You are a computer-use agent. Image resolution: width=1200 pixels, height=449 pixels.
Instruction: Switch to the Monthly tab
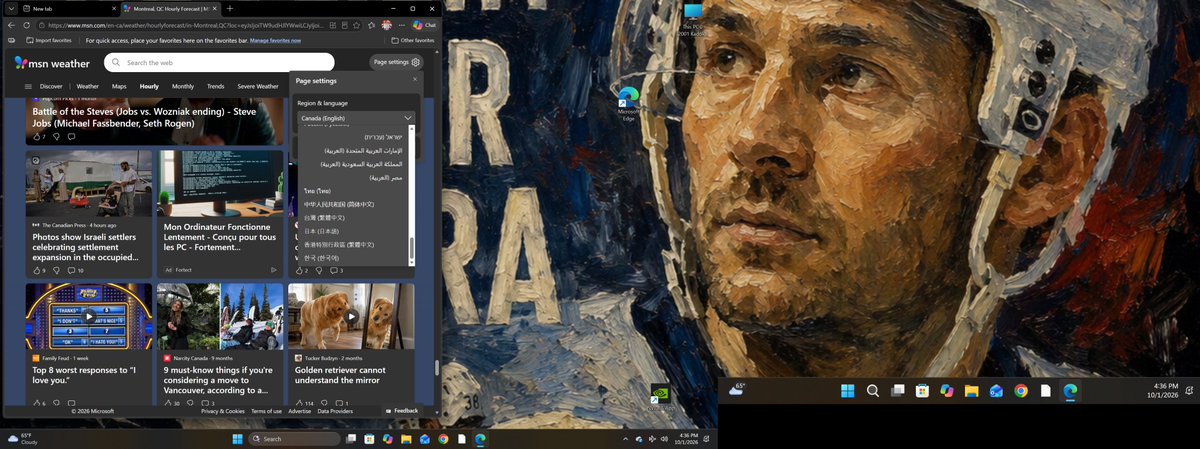[183, 86]
